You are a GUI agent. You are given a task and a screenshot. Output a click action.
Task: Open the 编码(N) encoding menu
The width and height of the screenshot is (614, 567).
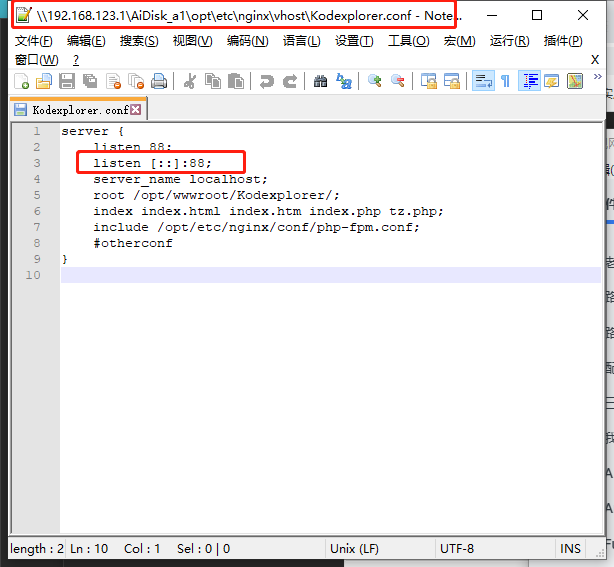[247, 41]
